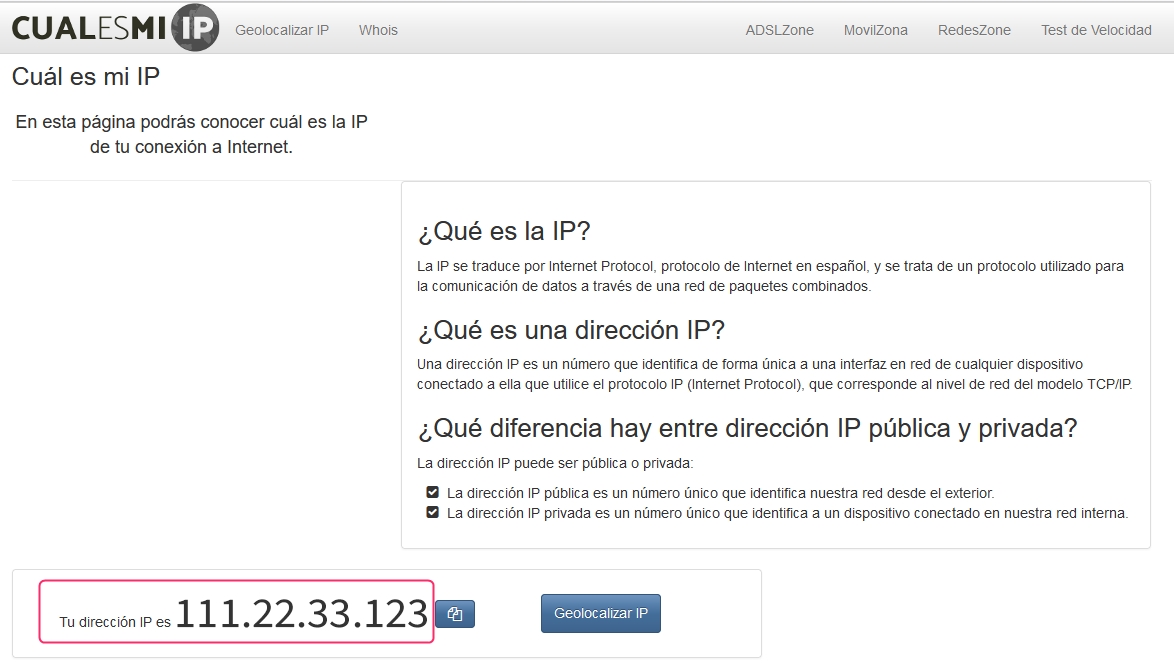The width and height of the screenshot is (1174, 670).
Task: Click 'La dirección IP puede ser pública o privada' text
Action: coord(554,463)
